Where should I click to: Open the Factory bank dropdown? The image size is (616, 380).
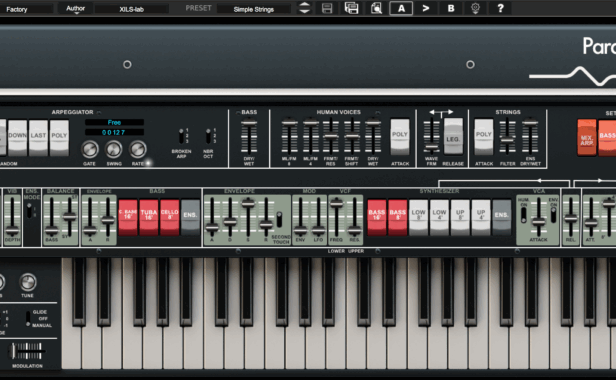26,9
